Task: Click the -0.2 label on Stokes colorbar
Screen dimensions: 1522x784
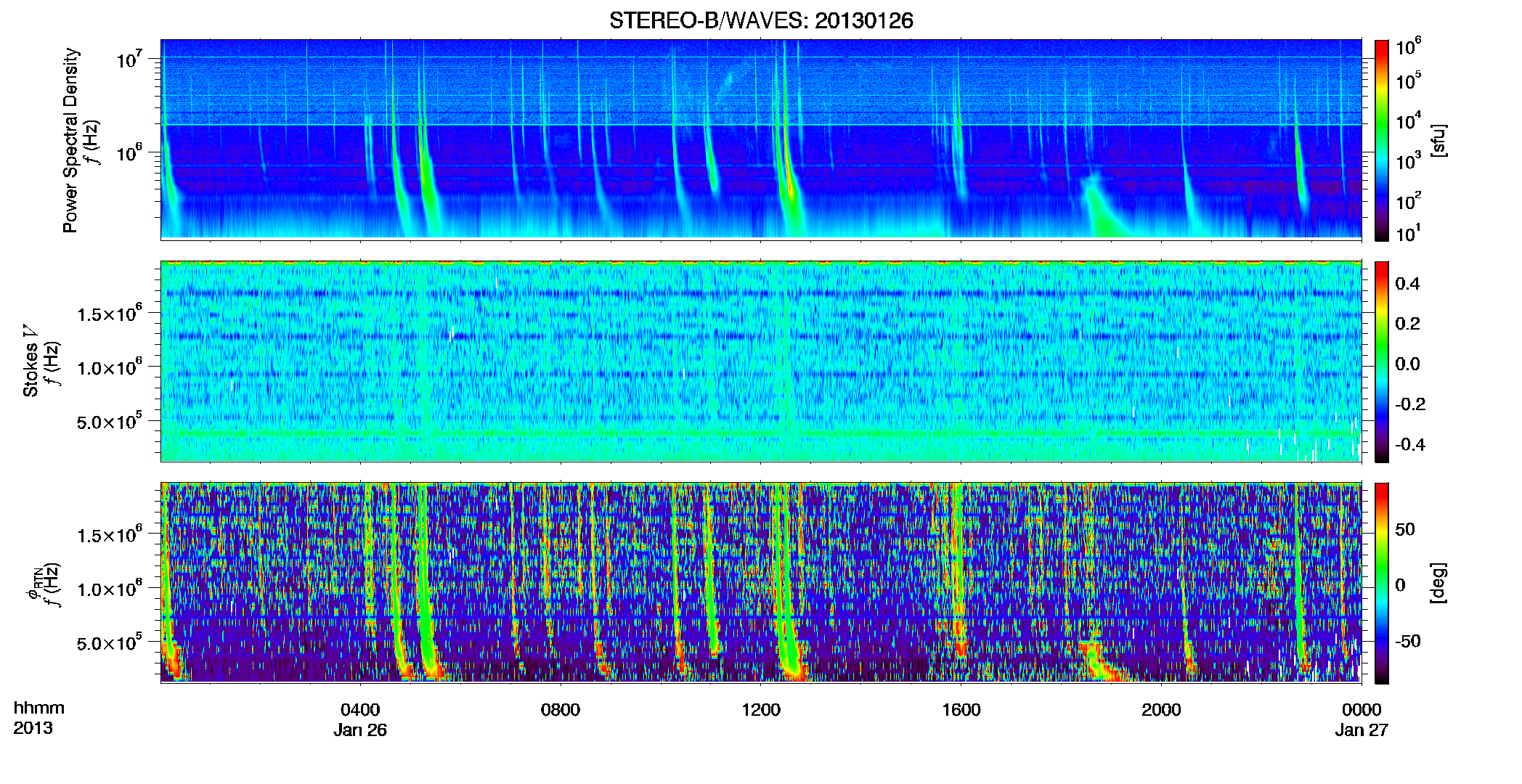Action: tap(1410, 404)
